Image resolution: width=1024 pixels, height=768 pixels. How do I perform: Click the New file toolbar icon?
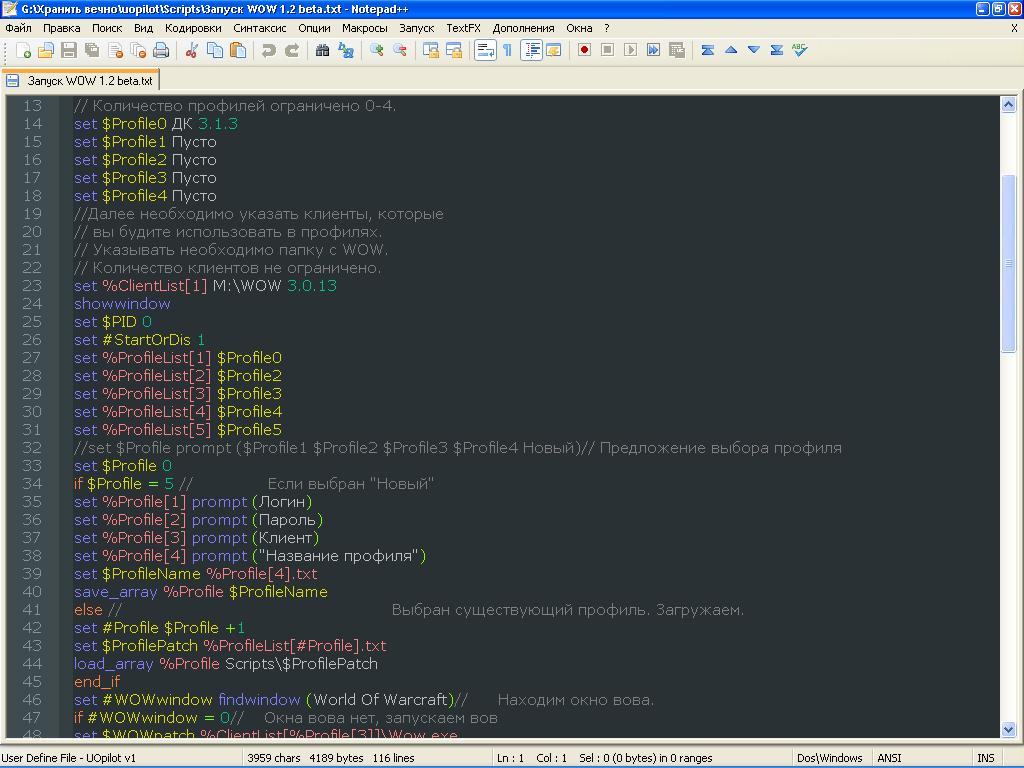[23, 50]
